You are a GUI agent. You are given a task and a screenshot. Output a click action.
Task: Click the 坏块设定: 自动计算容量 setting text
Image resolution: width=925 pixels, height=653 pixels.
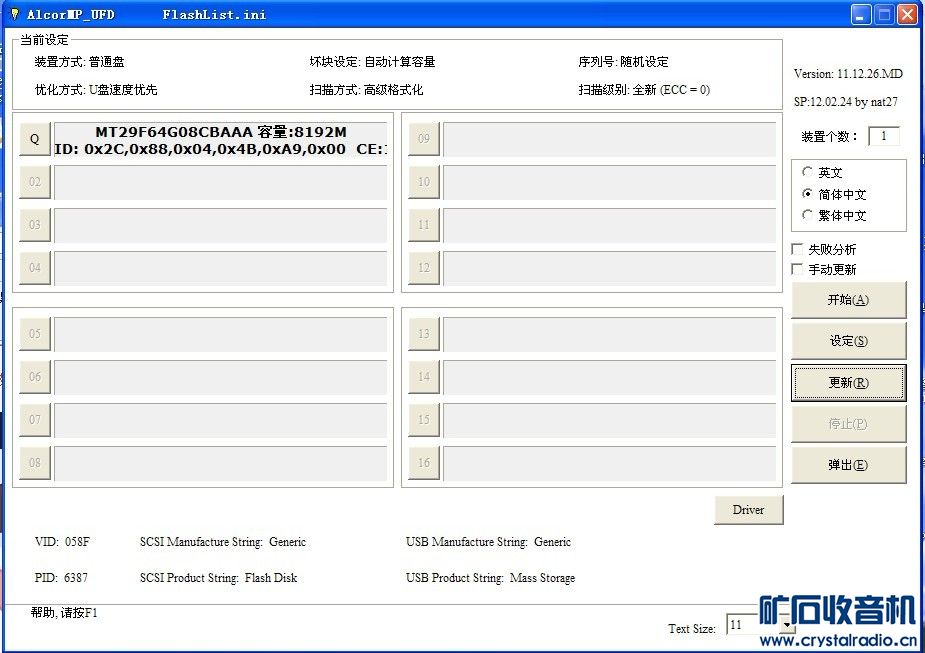click(x=372, y=62)
